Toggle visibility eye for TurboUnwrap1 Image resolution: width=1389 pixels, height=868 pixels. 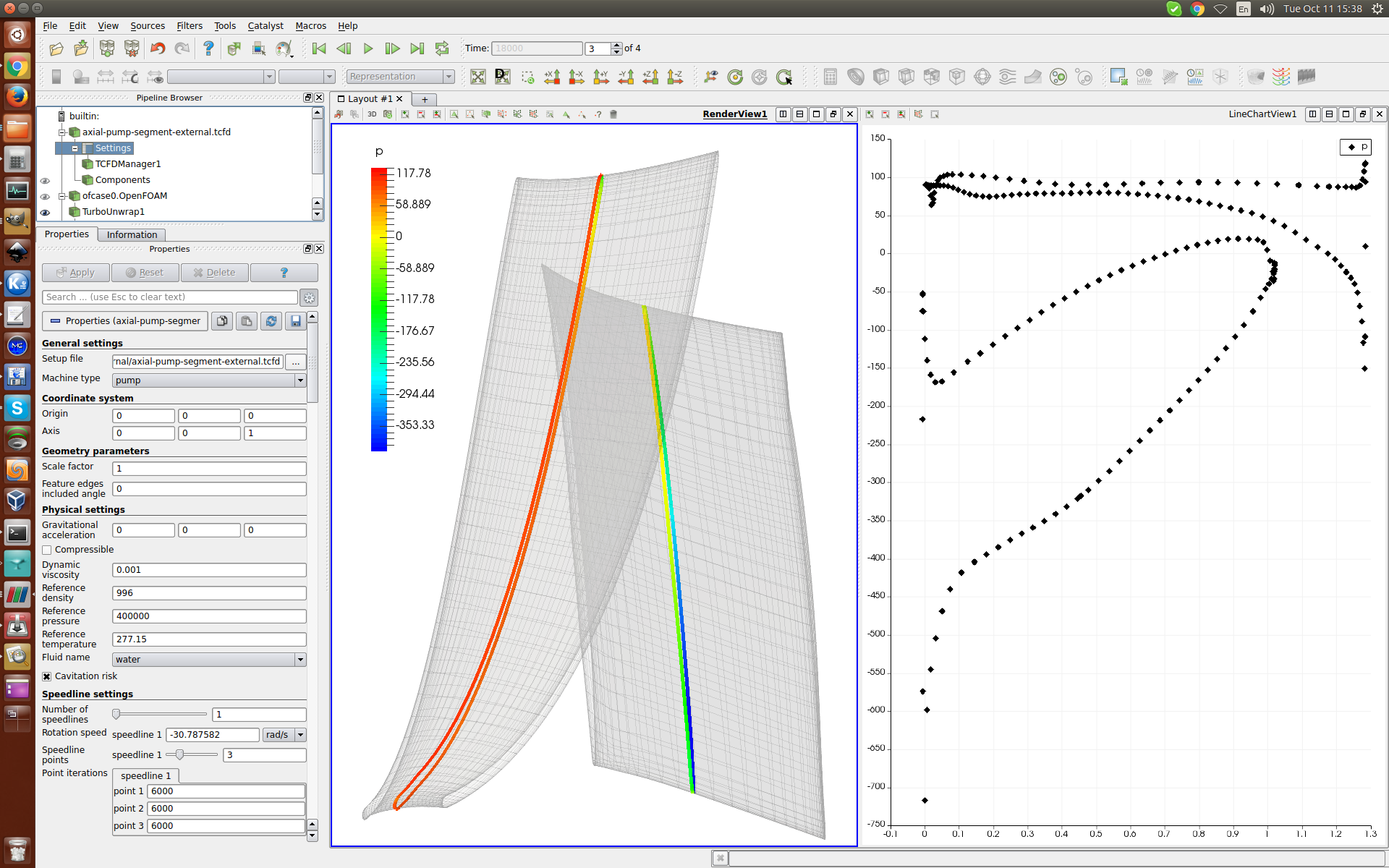coord(45,212)
